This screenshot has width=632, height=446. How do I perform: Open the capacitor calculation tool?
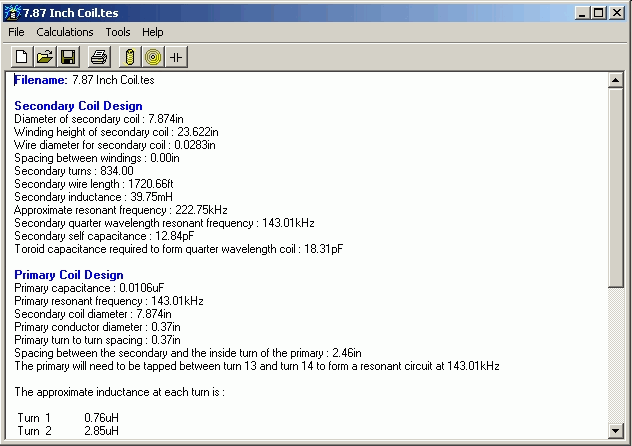(x=176, y=57)
